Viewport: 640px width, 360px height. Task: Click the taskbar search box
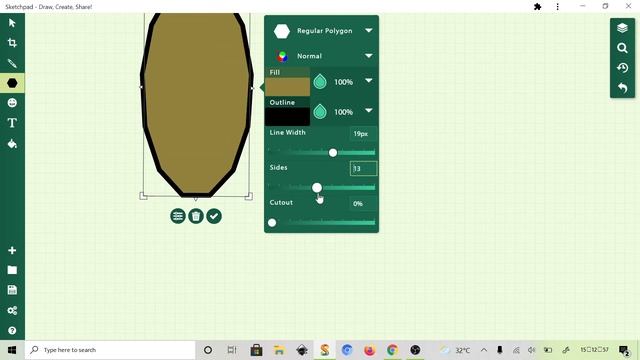pyautogui.click(x=110, y=350)
